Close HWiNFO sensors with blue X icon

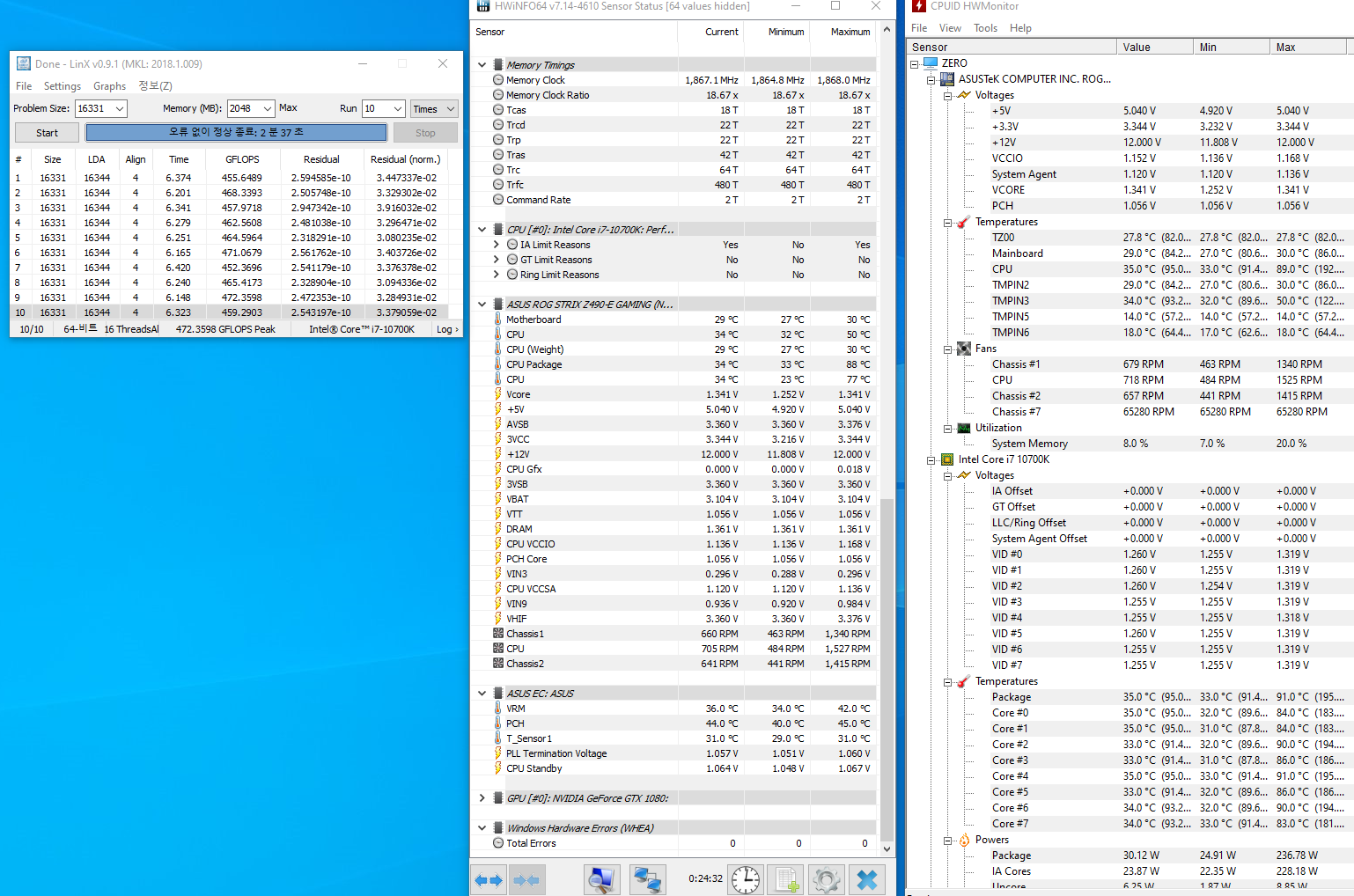coord(867,880)
